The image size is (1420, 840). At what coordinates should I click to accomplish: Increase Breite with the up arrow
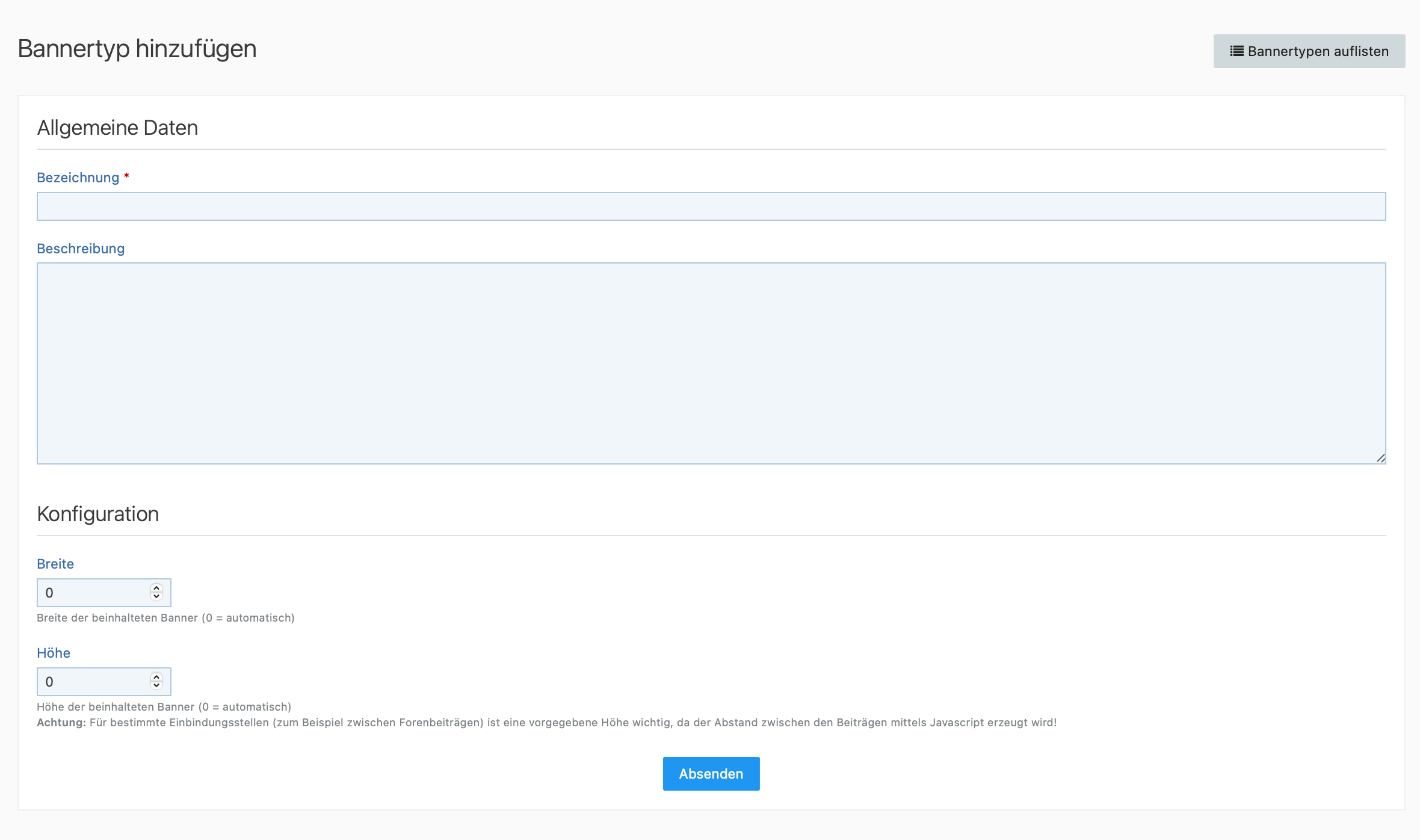156,588
